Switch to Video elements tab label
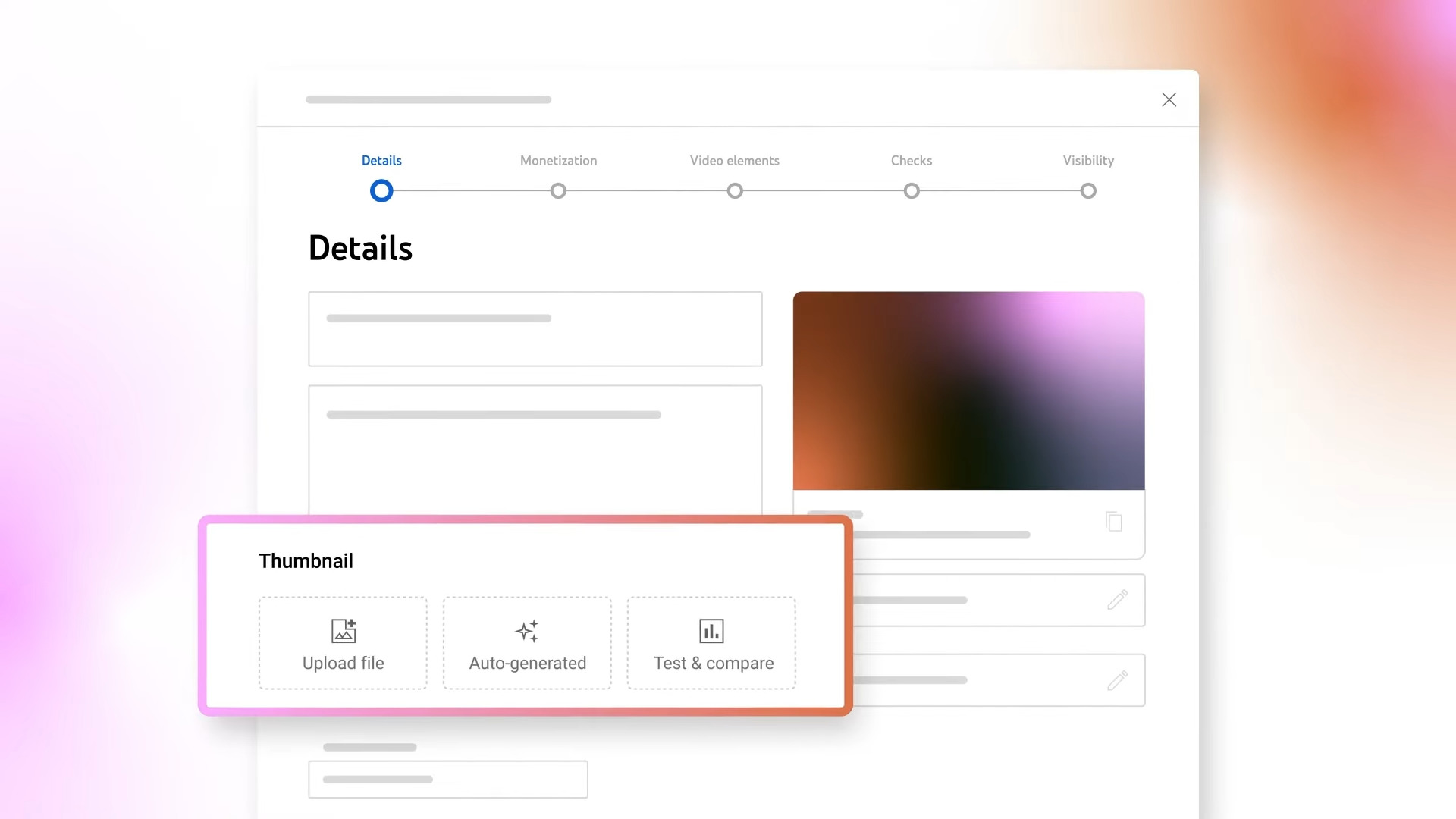1456x819 pixels. pos(735,161)
